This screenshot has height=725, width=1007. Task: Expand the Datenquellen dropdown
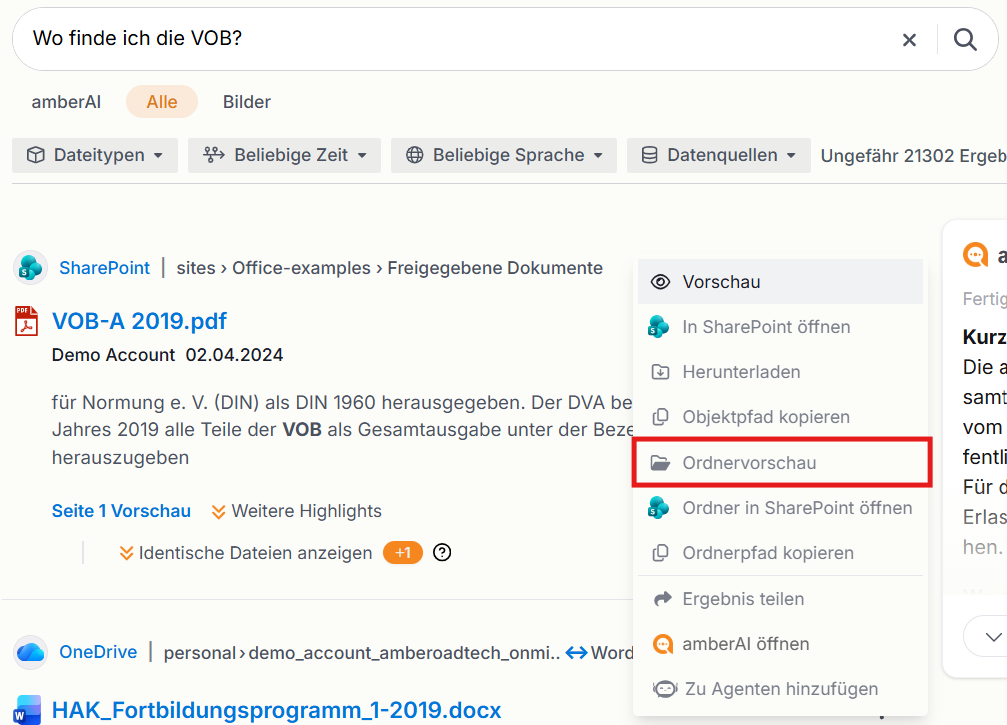(718, 155)
